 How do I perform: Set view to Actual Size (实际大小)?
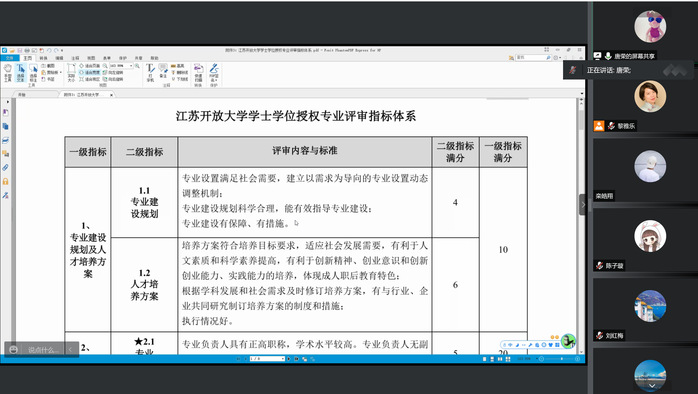(71, 73)
